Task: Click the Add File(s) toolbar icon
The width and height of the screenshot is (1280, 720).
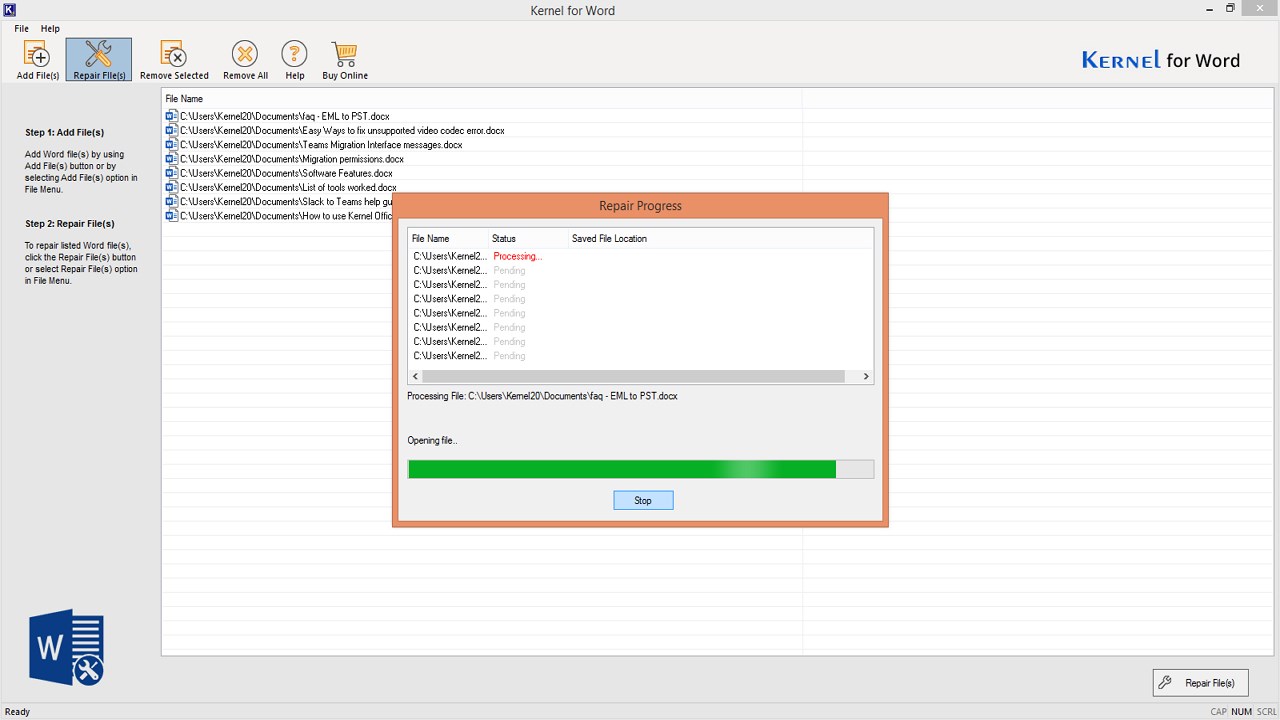Action: [x=38, y=60]
